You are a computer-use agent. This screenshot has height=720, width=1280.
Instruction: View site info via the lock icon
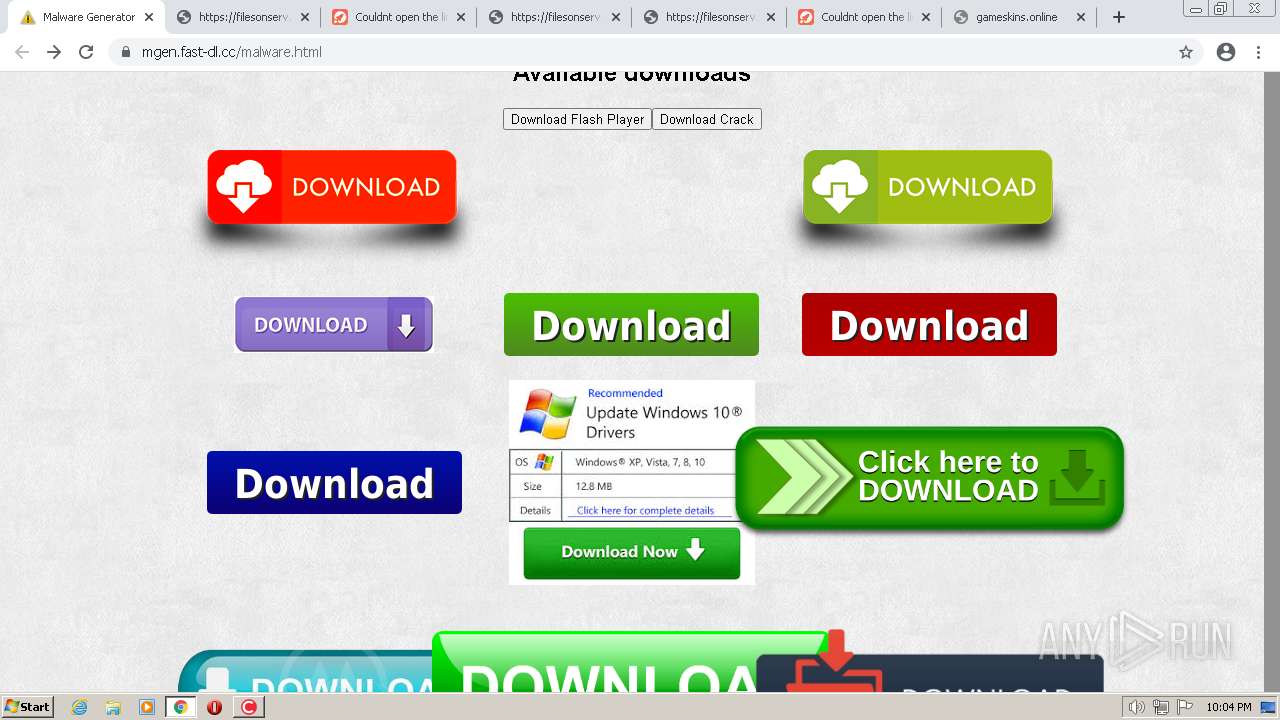[126, 52]
